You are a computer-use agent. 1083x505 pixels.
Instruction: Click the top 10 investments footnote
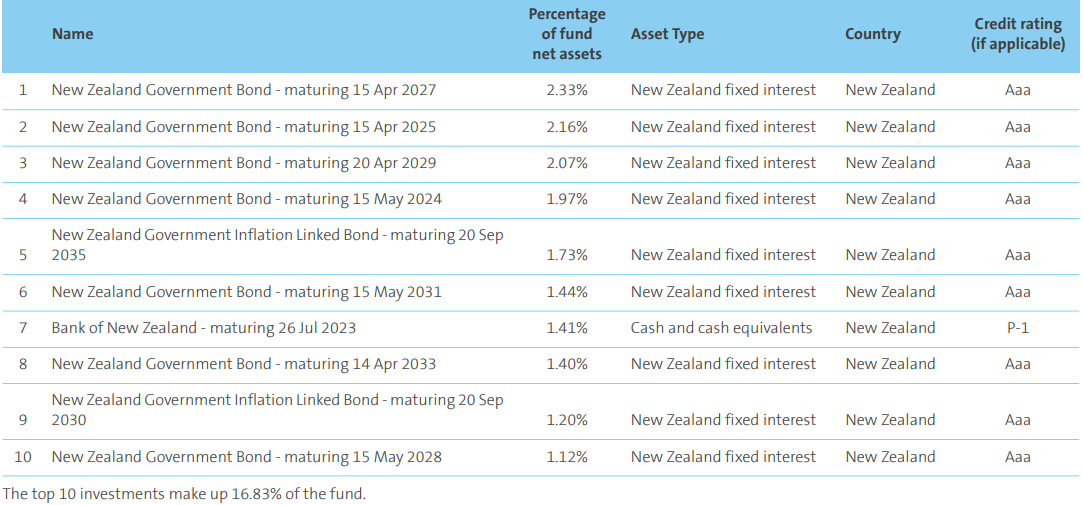click(185, 493)
